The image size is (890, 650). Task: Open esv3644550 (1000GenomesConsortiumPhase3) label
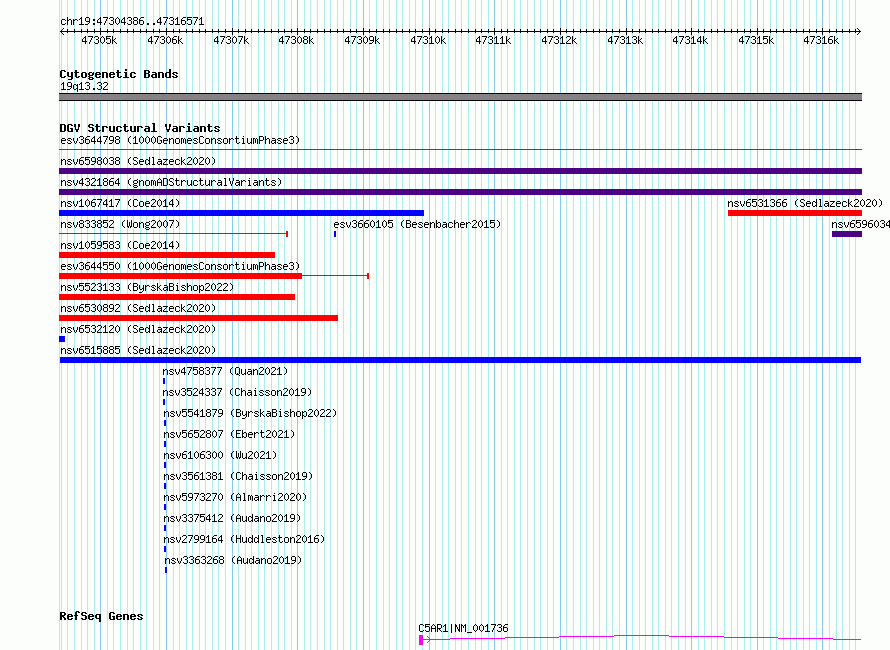point(180,266)
